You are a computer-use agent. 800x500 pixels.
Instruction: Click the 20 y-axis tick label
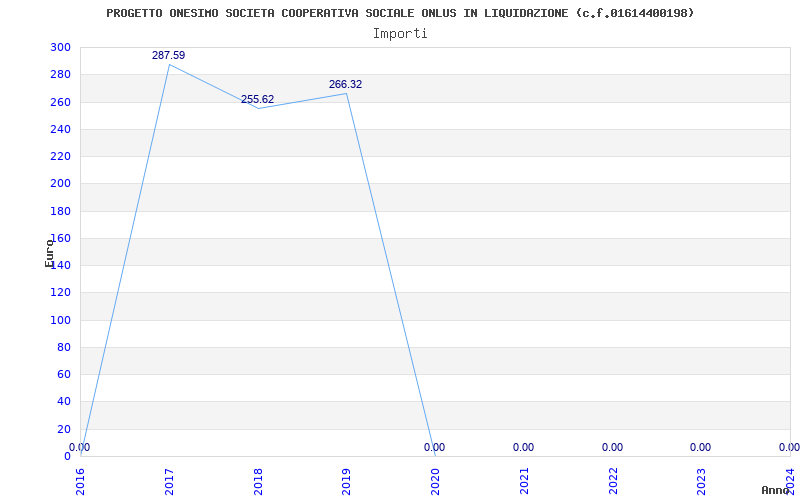tap(63, 429)
